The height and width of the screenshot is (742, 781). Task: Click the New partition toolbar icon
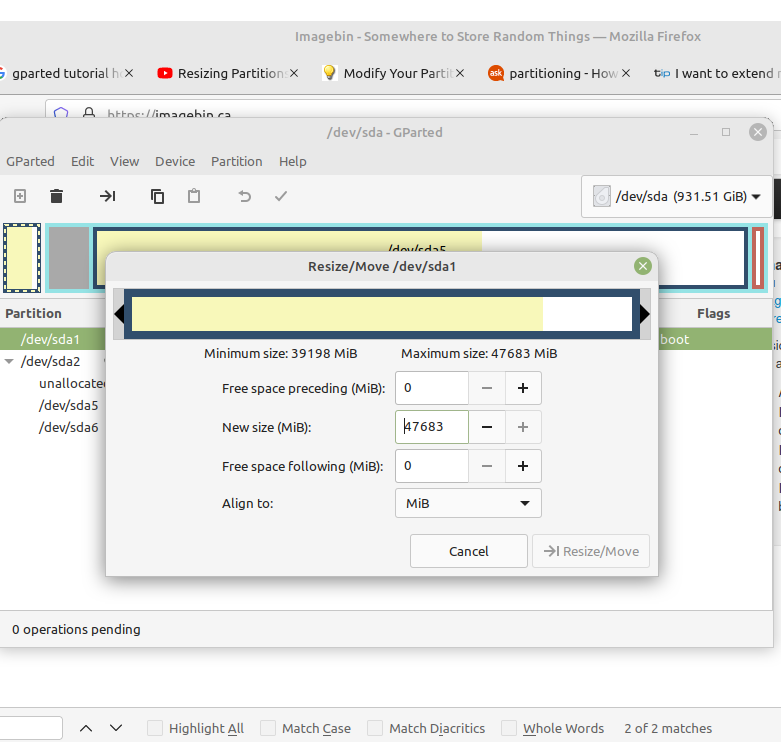[20, 196]
